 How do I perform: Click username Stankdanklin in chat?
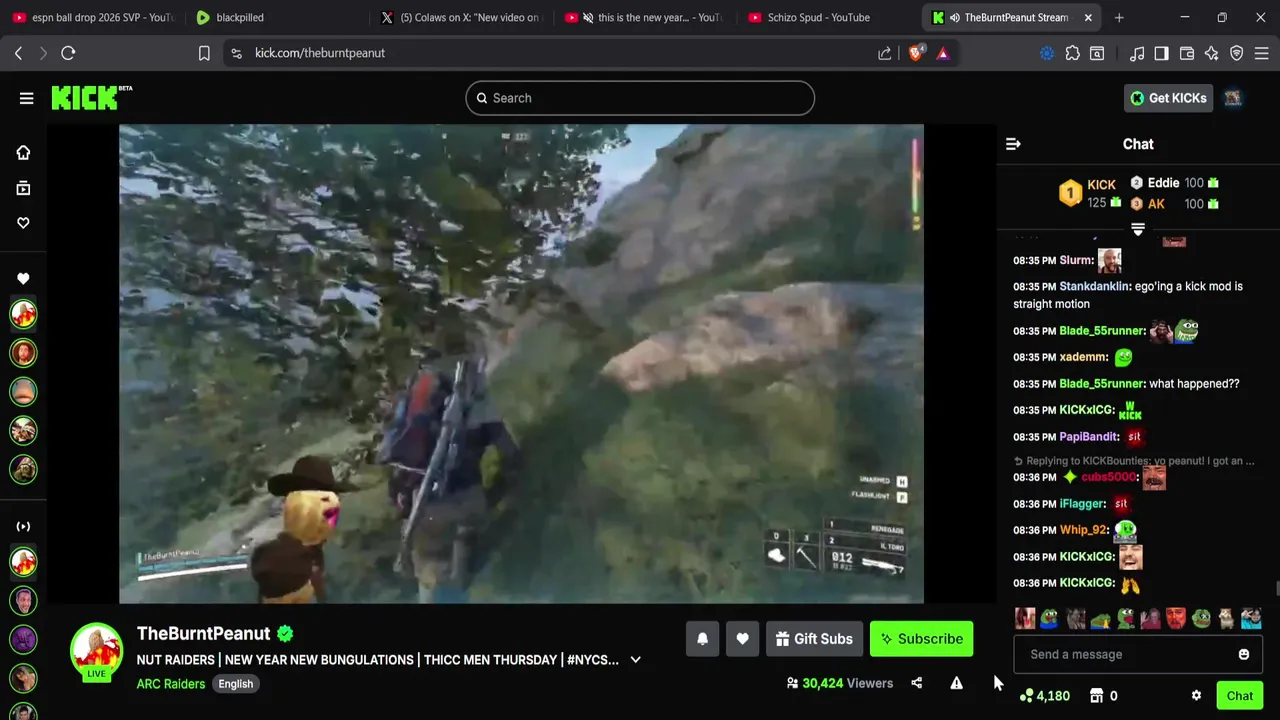(1094, 286)
